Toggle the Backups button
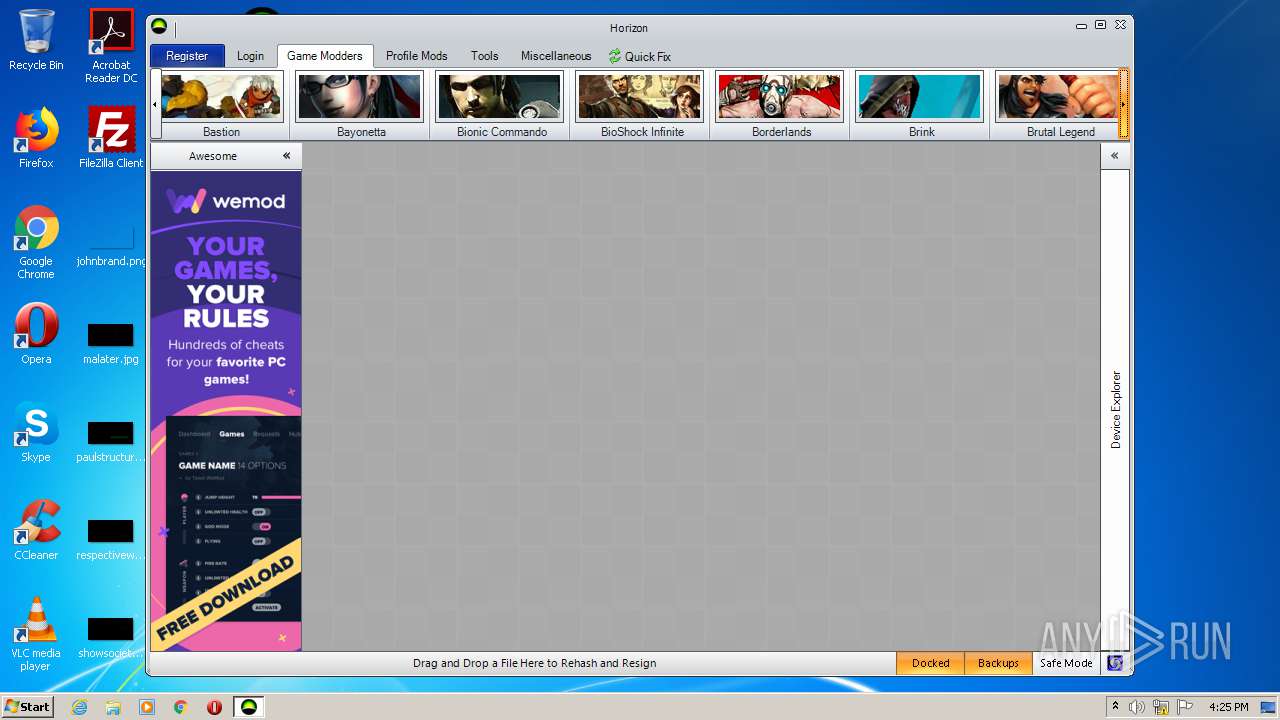The height and width of the screenshot is (720, 1280). (998, 663)
